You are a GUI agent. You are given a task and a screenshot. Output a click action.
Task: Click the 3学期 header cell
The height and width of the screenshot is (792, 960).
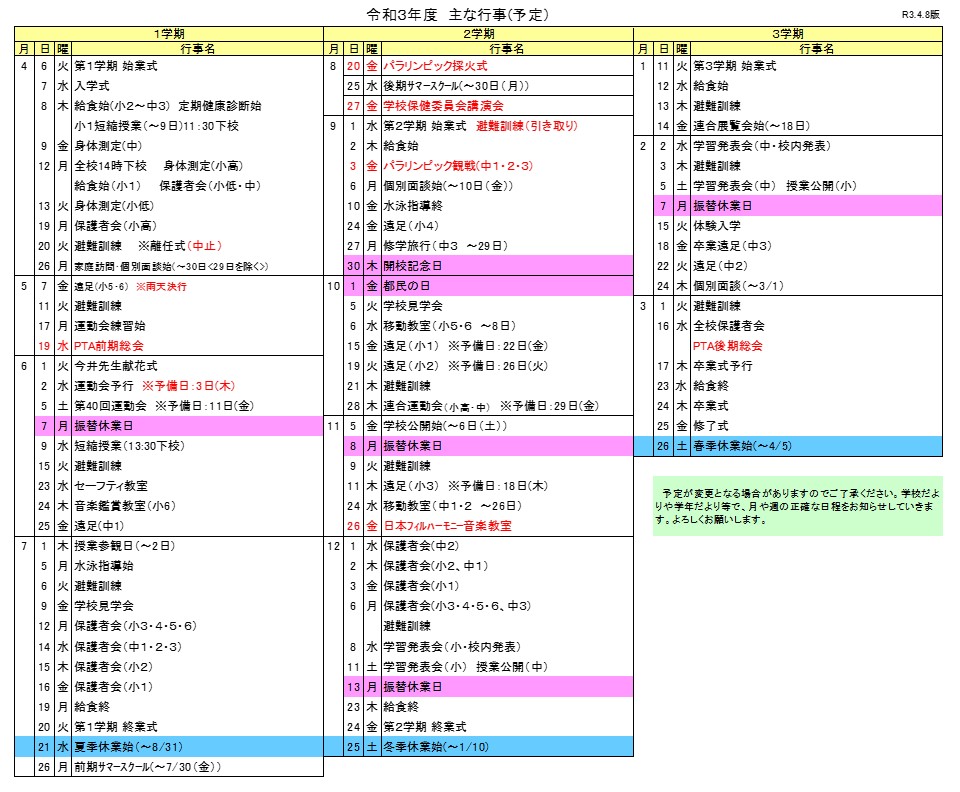pyautogui.click(x=788, y=34)
